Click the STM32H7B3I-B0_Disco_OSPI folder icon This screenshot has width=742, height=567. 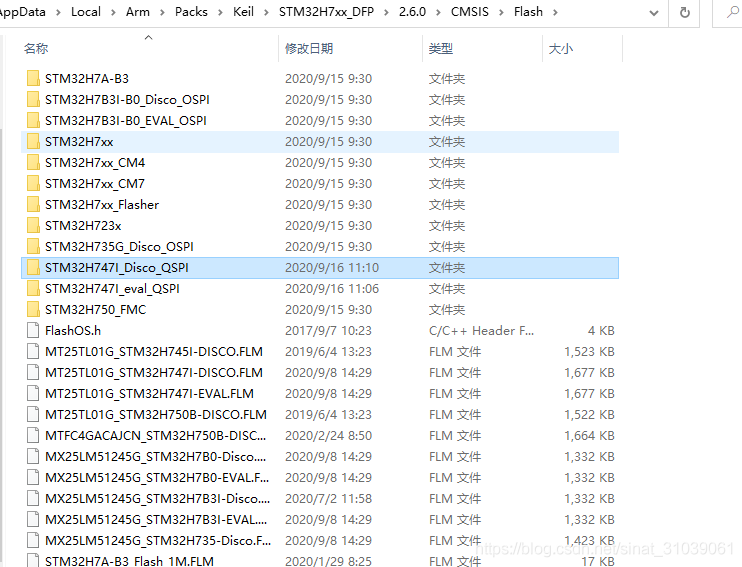click(x=33, y=99)
